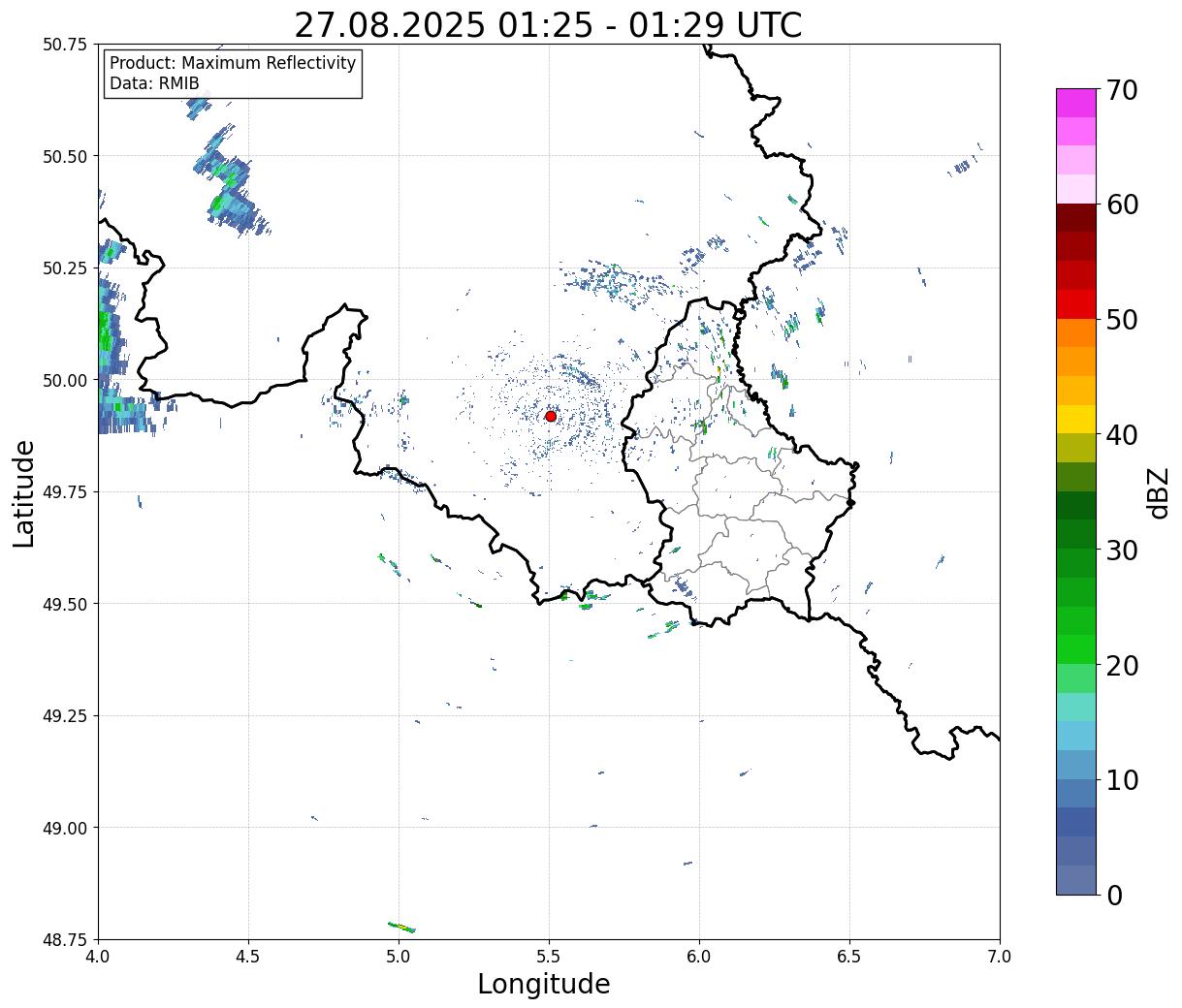Click the 'Latitude' axis label
The image size is (1182, 1008).
point(24,492)
